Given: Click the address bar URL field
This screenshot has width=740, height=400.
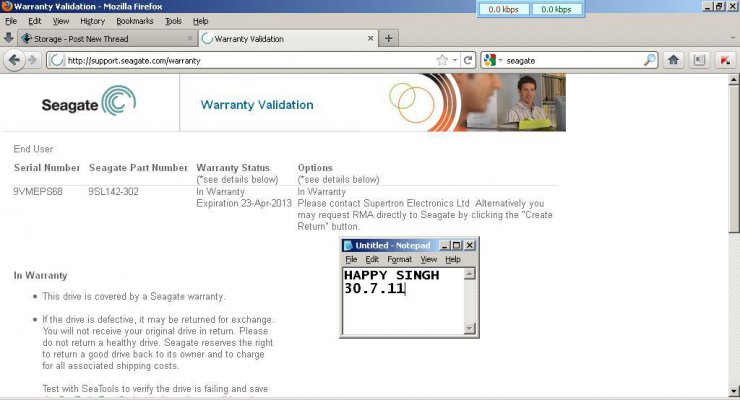Looking at the screenshot, I should tap(250, 60).
